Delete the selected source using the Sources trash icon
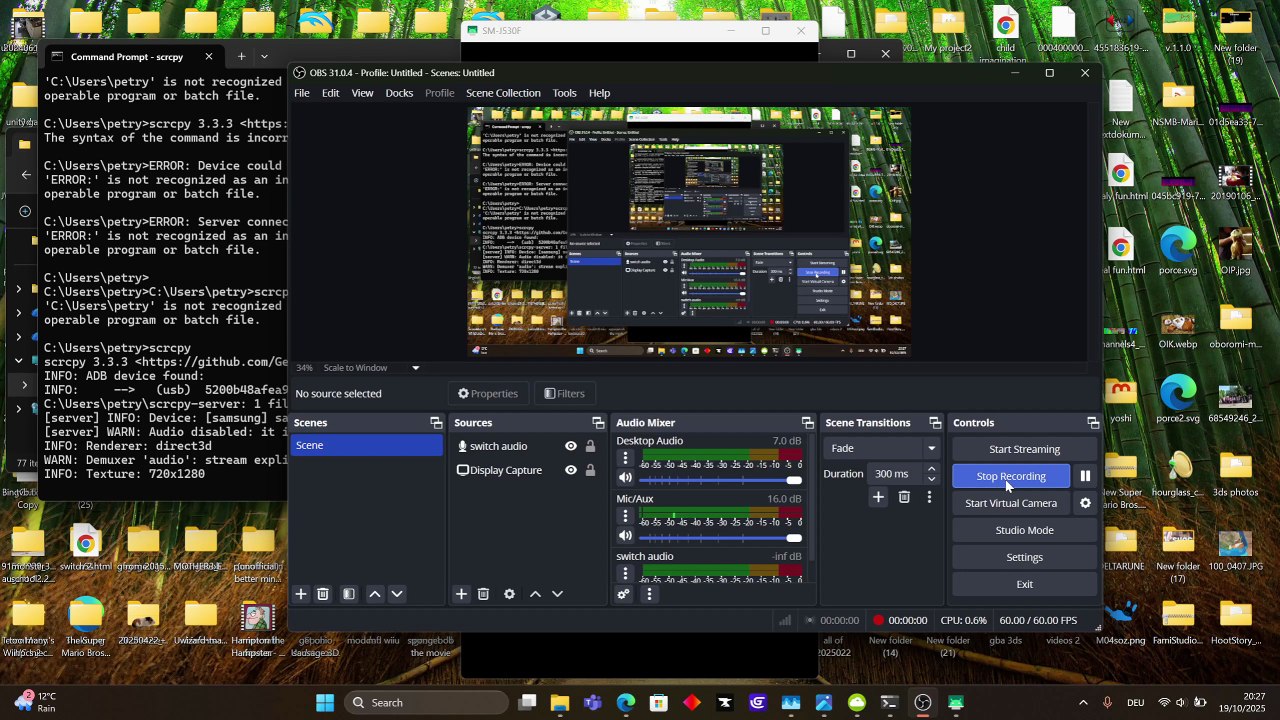This screenshot has height=720, width=1280. click(x=483, y=594)
